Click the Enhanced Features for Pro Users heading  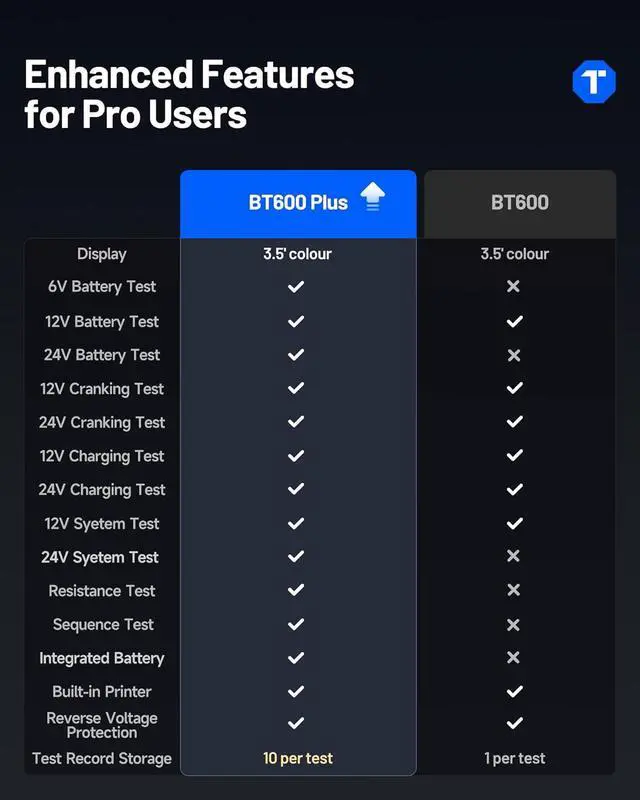pyautogui.click(x=189, y=94)
